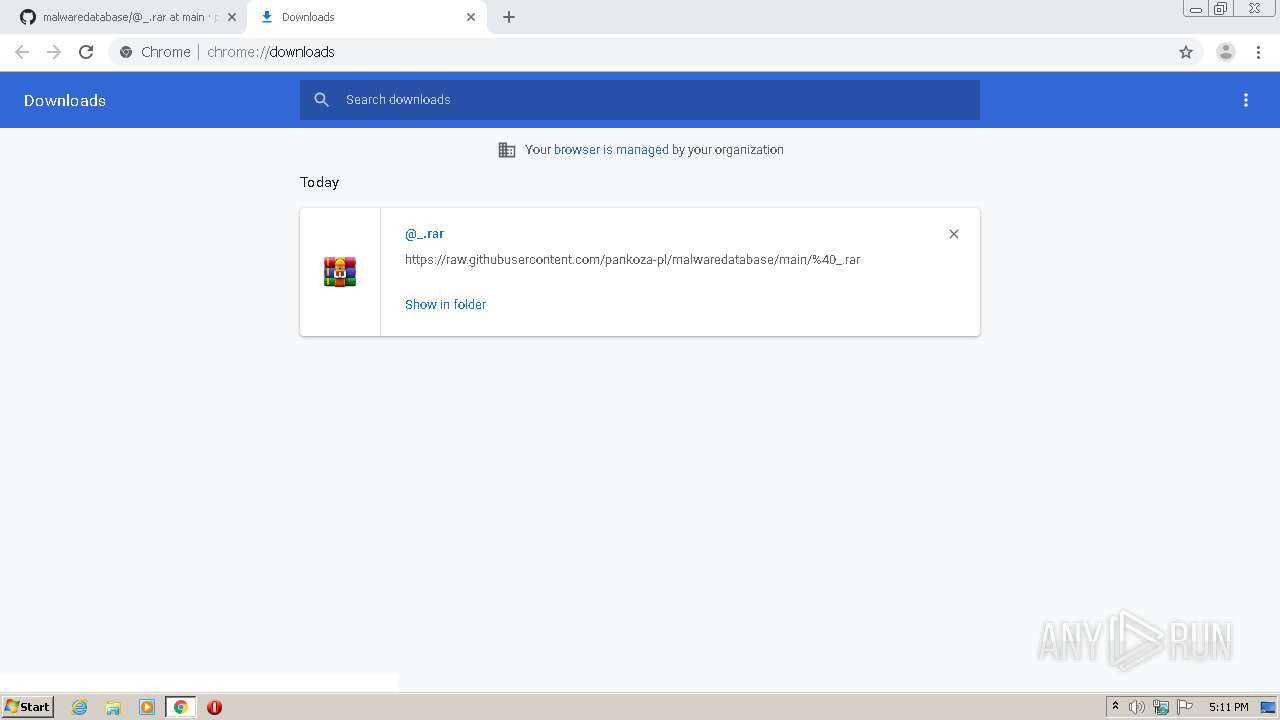The width and height of the screenshot is (1280, 720).
Task: Open the Windows Start menu
Action: pos(28,707)
